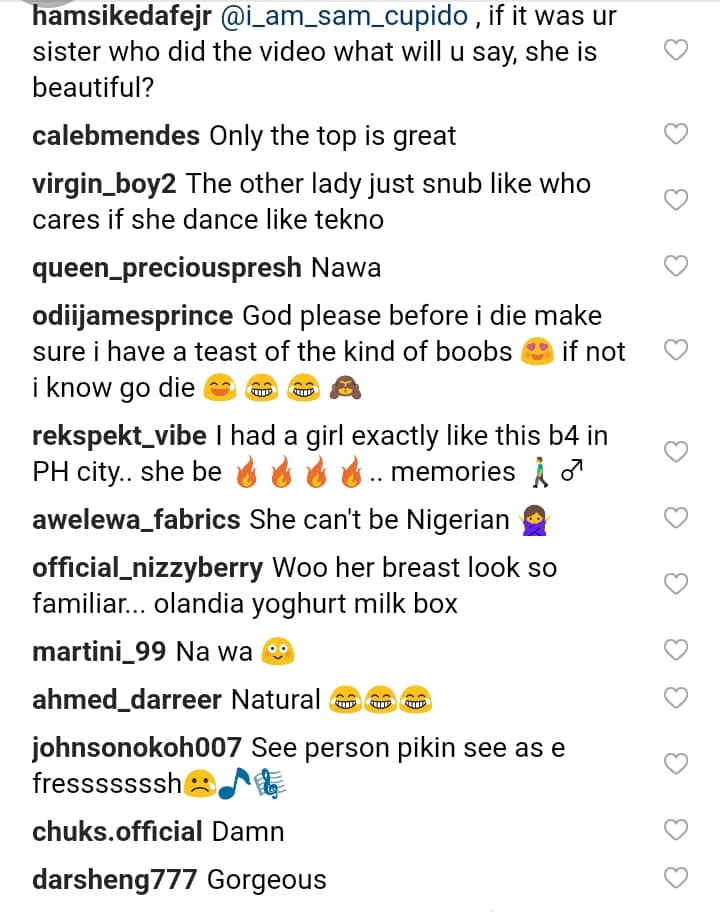
Task: Toggle like on martini_99's comment
Action: pos(677,650)
